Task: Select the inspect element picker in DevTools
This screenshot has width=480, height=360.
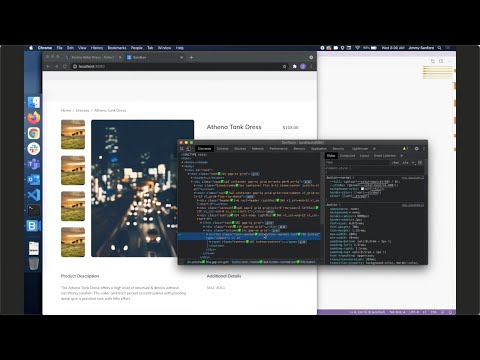Action: (x=182, y=149)
